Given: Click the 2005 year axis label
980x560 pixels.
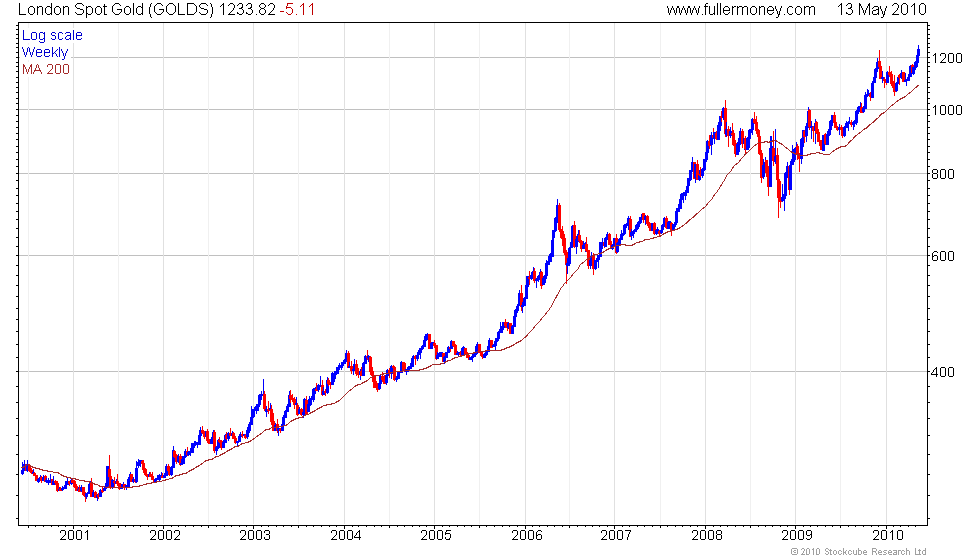Looking at the screenshot, I should pyautogui.click(x=436, y=535).
